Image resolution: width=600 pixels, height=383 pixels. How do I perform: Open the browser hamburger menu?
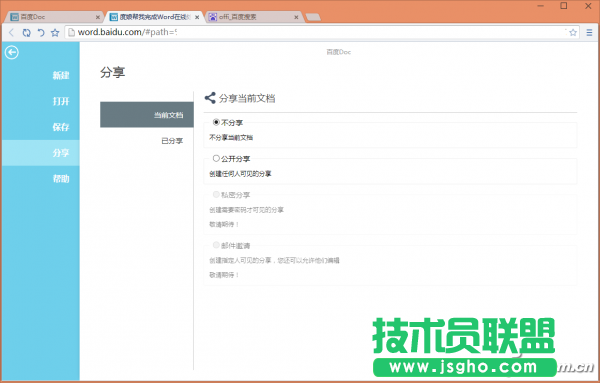click(589, 33)
